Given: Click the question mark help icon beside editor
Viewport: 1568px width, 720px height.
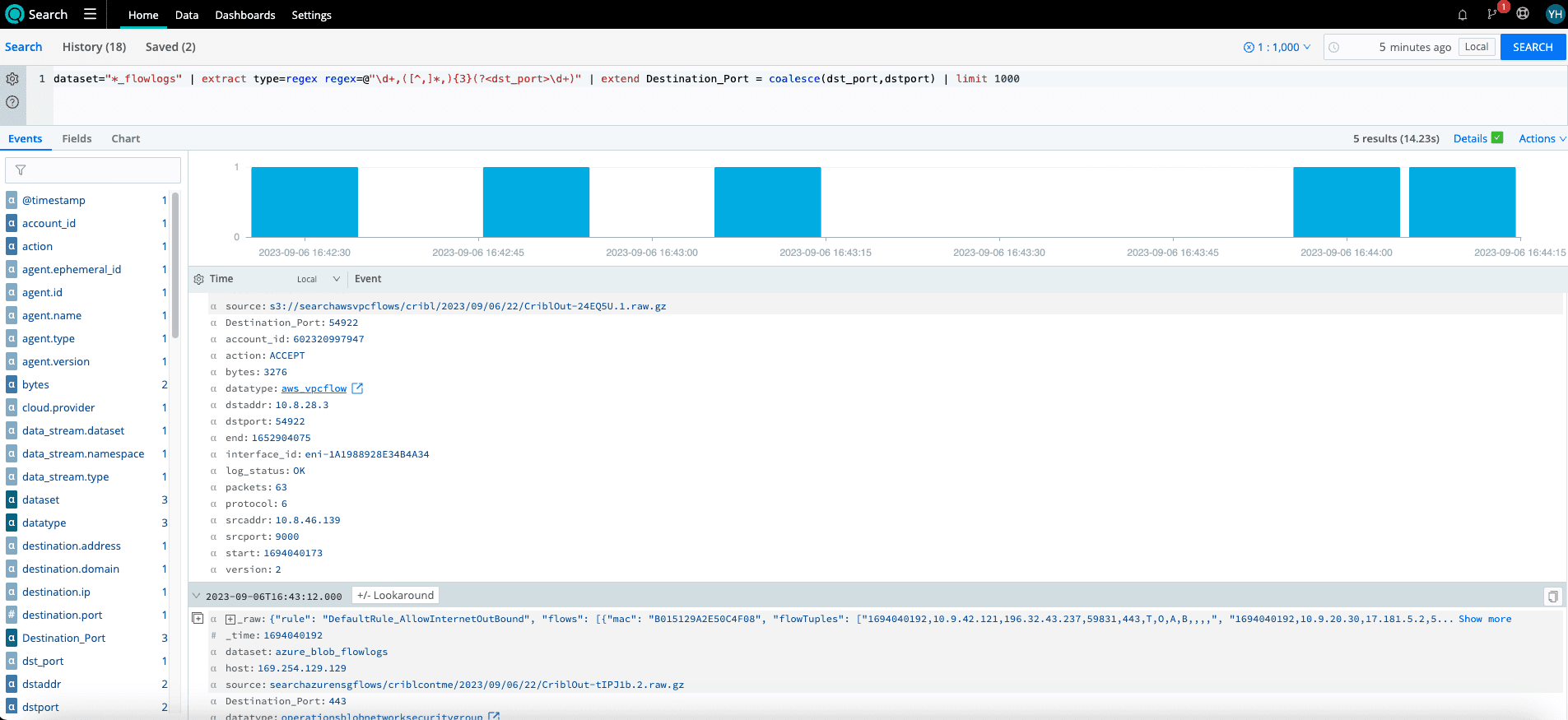Looking at the screenshot, I should [x=12, y=102].
